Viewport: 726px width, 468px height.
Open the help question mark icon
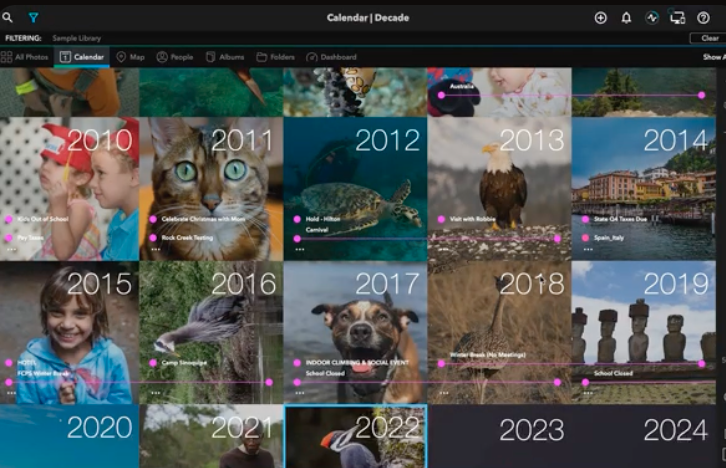[703, 18]
